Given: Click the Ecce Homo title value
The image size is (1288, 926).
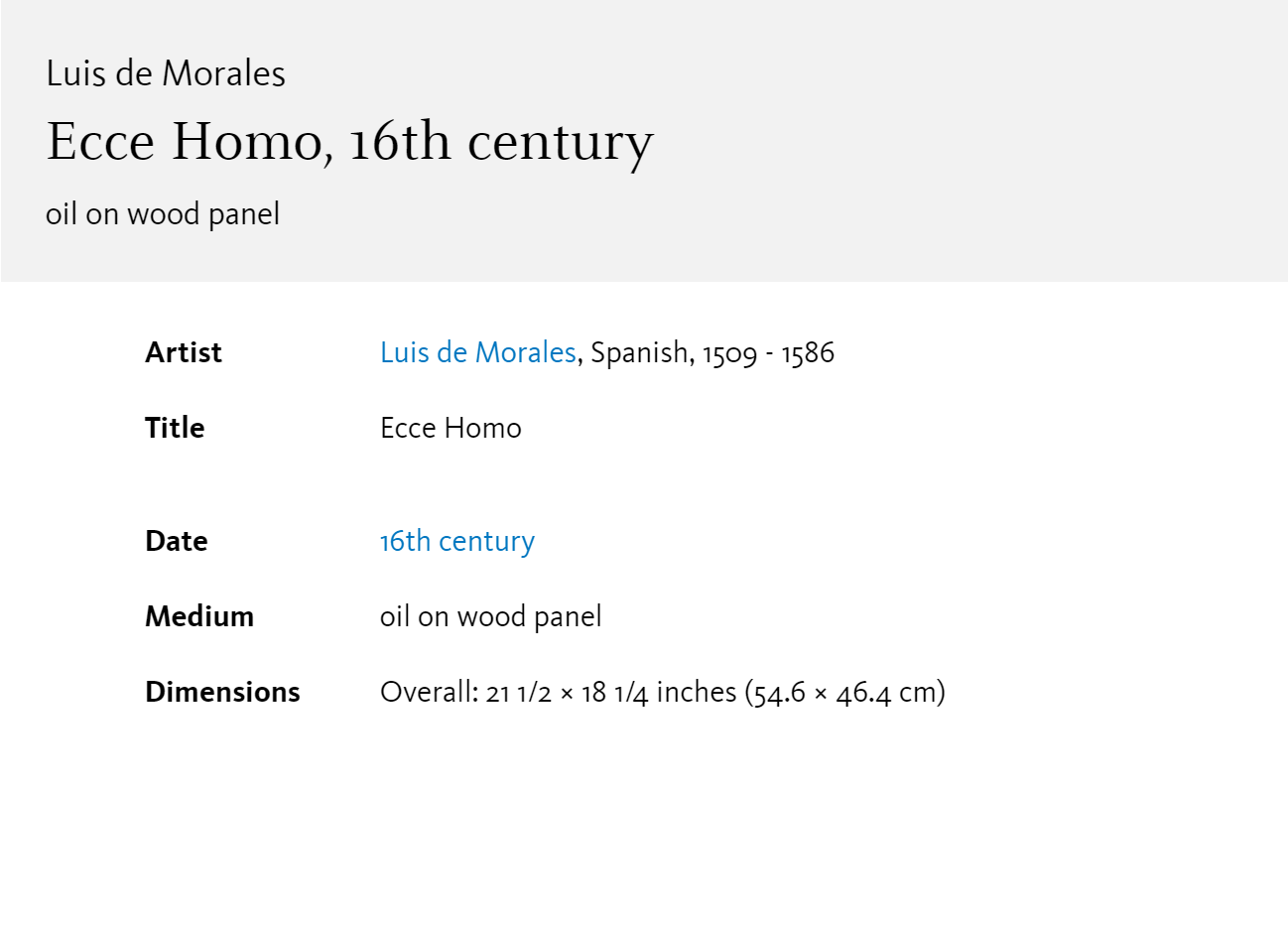Looking at the screenshot, I should 451,428.
